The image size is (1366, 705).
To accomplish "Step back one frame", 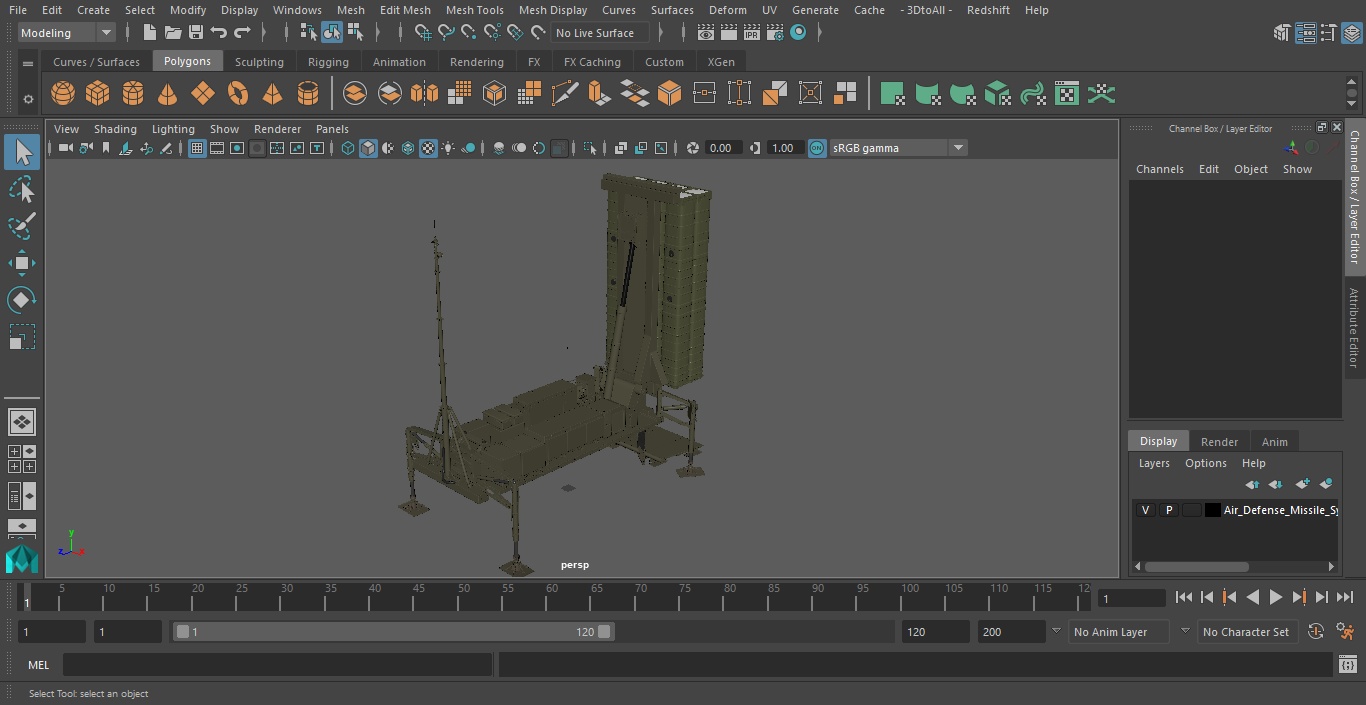I will [1206, 597].
